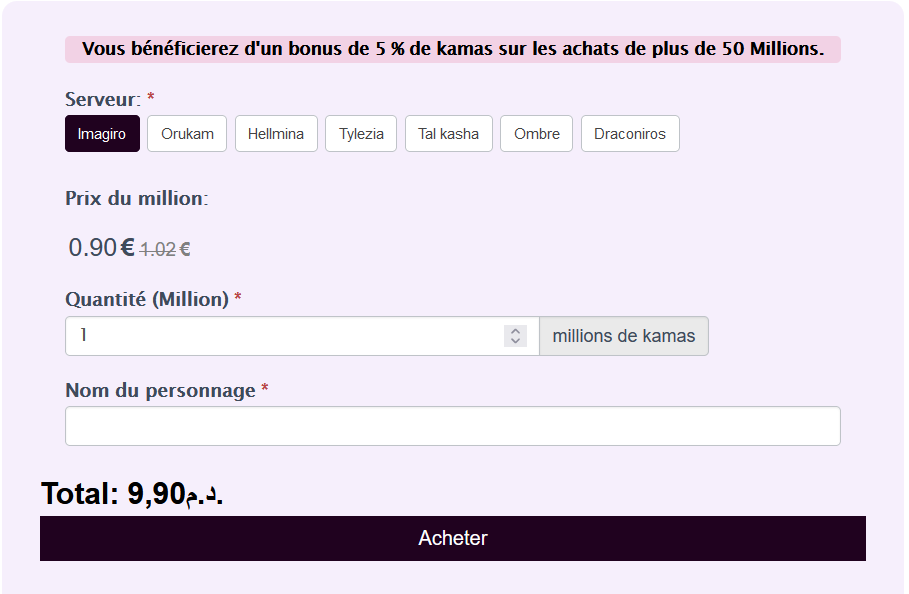Click the Acheter button
Screen dimensions: 909x594
[453, 538]
